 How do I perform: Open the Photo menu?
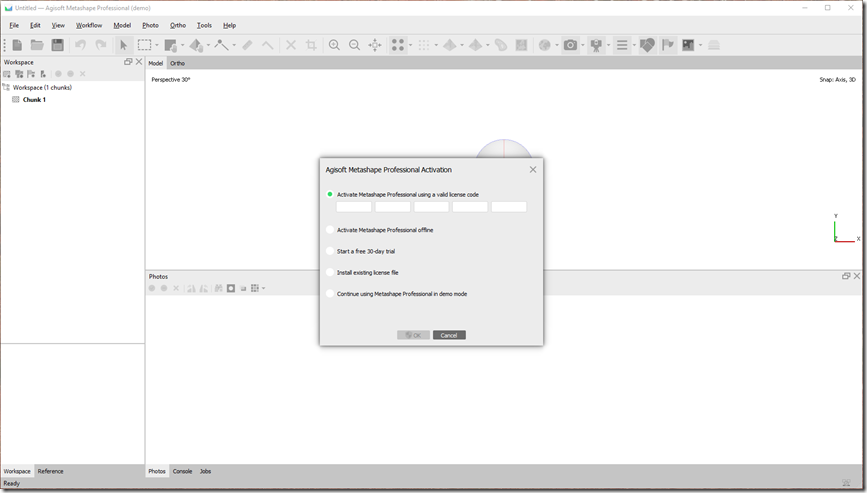click(150, 25)
